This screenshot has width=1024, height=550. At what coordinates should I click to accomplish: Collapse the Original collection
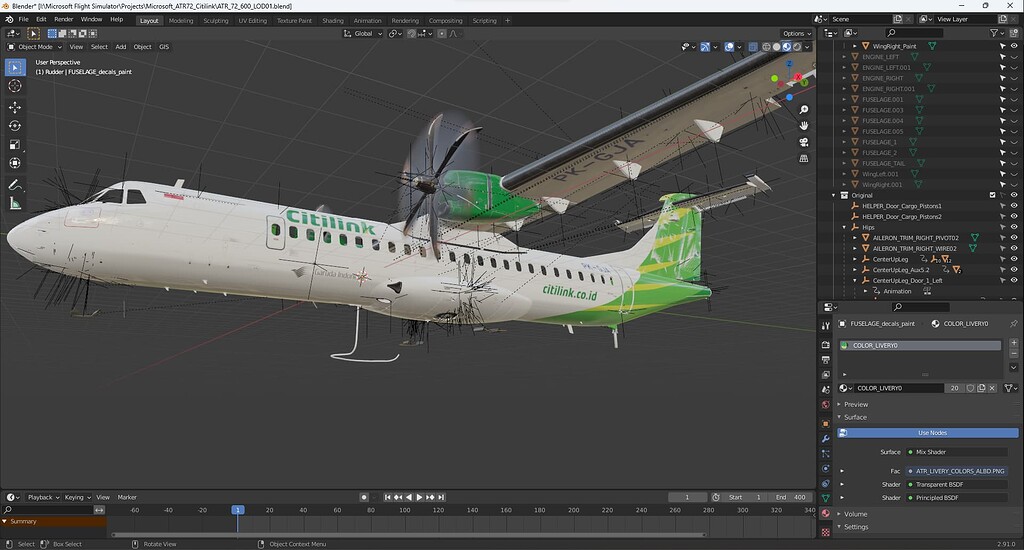click(x=833, y=195)
